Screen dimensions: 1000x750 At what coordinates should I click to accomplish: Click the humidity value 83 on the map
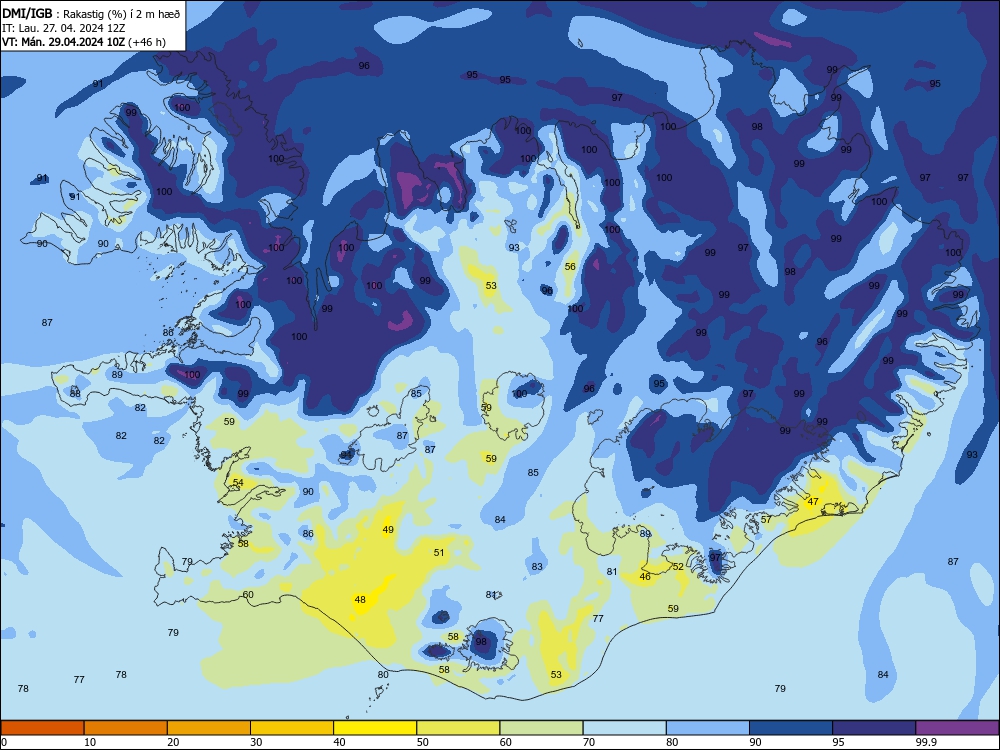537,566
